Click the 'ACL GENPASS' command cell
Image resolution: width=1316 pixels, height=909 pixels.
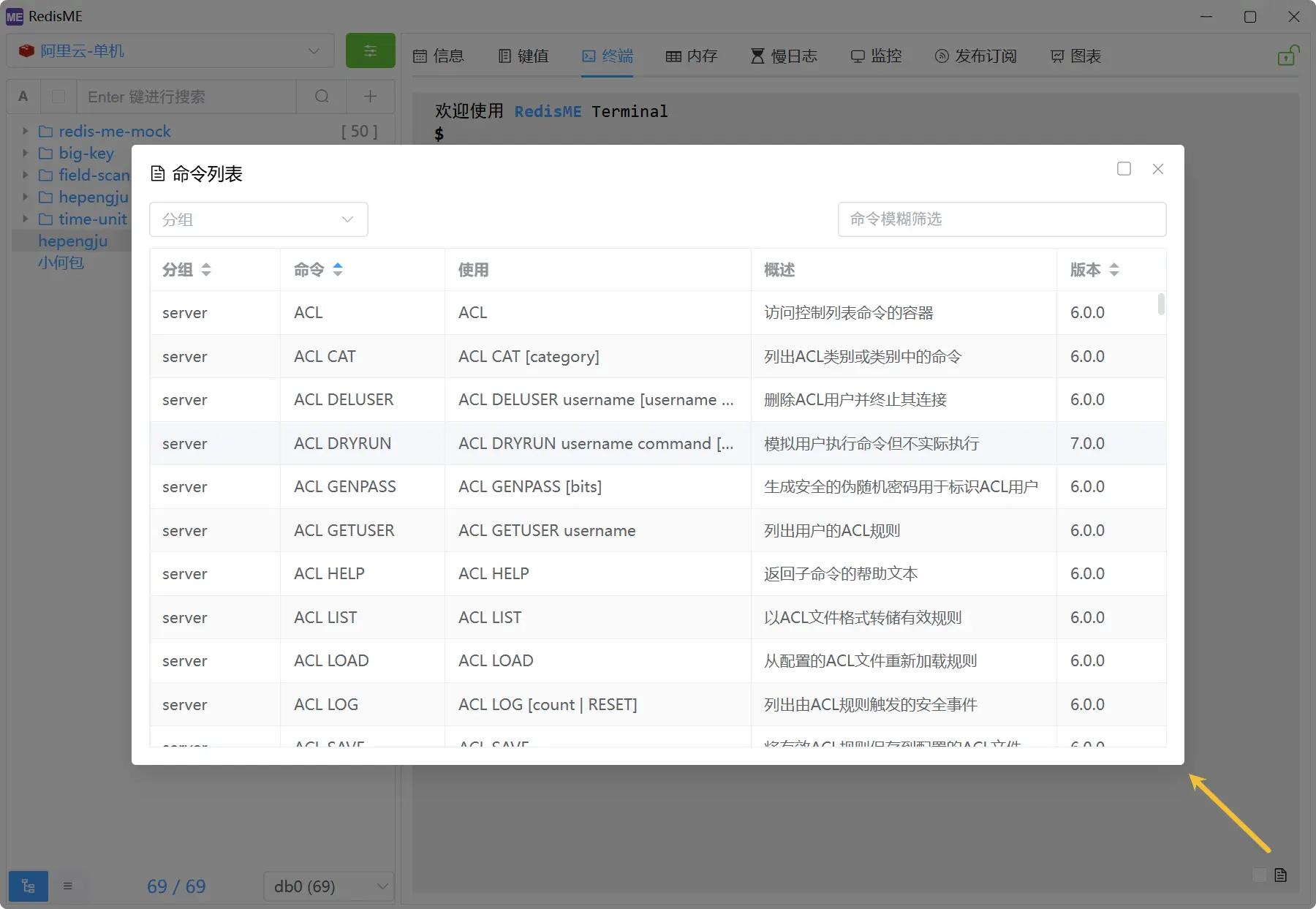click(363, 486)
